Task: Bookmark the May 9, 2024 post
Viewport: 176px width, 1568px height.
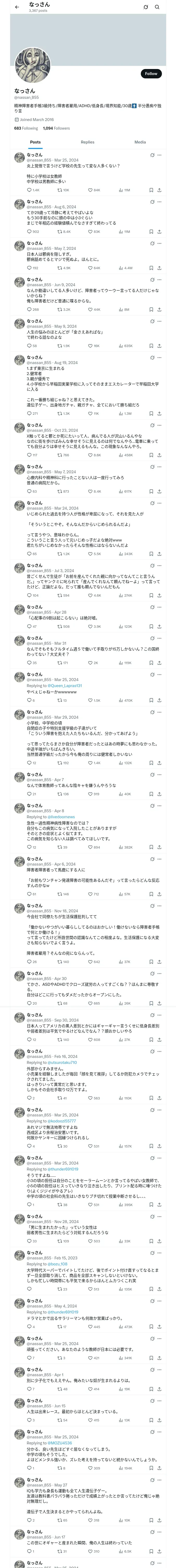Action: 151,346
